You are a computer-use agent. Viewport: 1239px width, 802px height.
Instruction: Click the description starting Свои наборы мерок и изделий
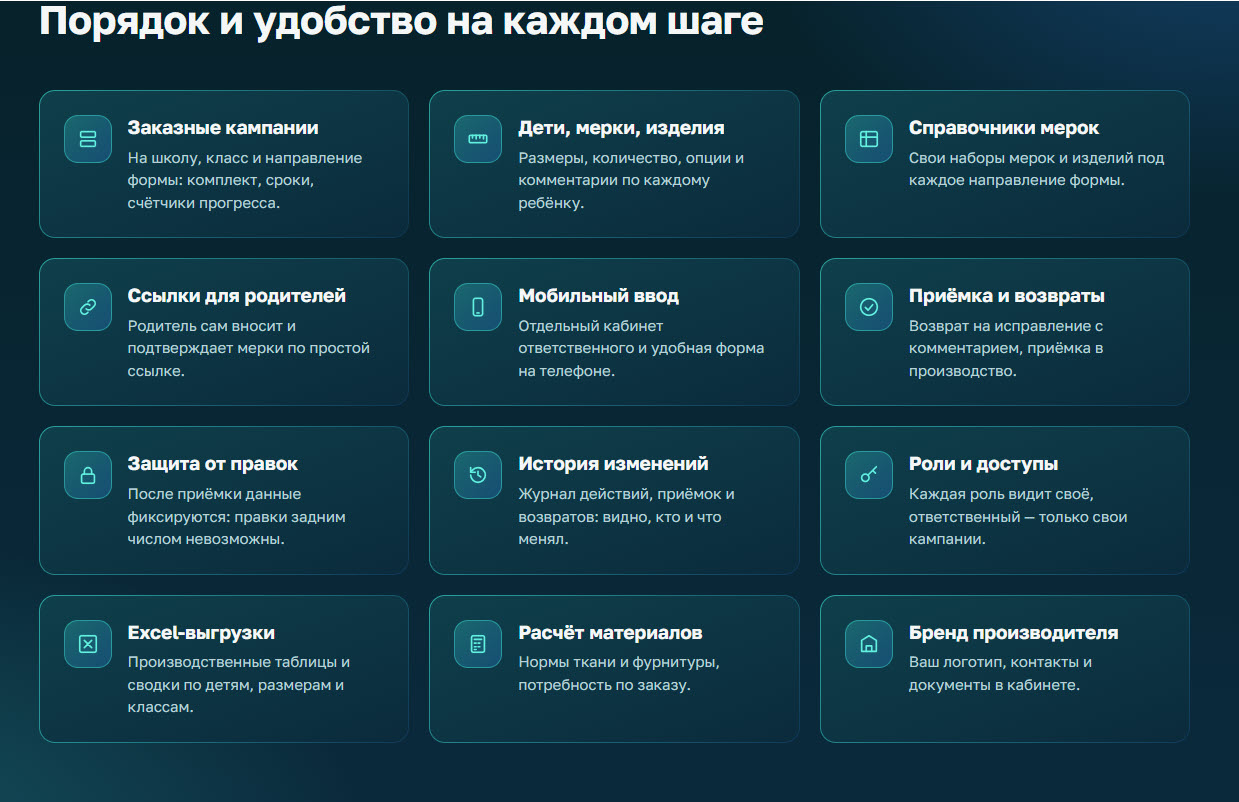tap(1036, 169)
